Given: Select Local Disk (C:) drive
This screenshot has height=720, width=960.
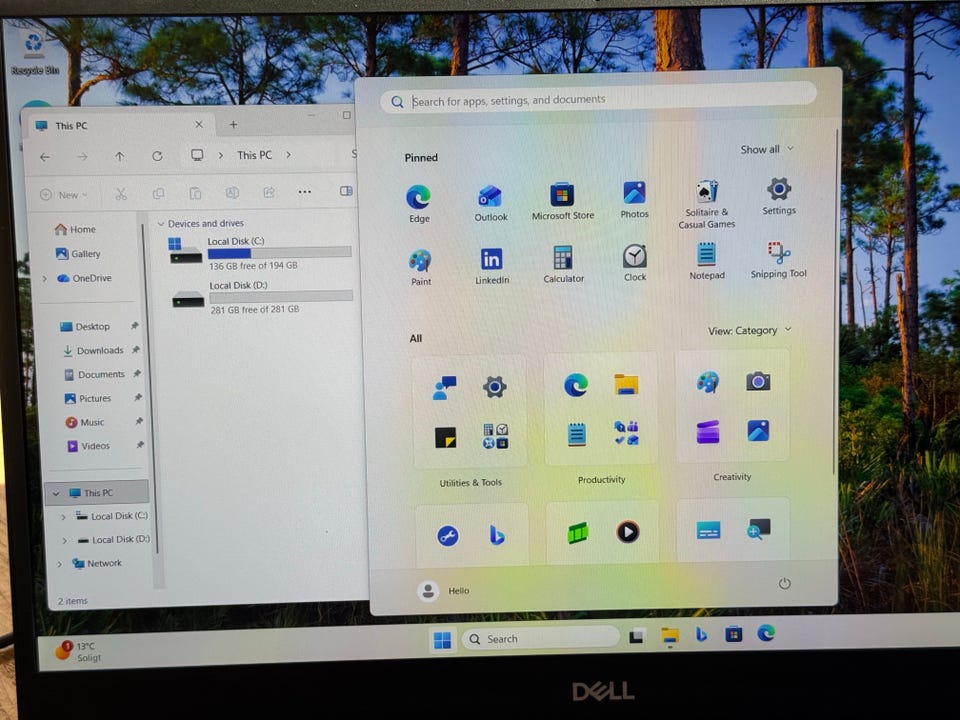Looking at the screenshot, I should coord(260,253).
